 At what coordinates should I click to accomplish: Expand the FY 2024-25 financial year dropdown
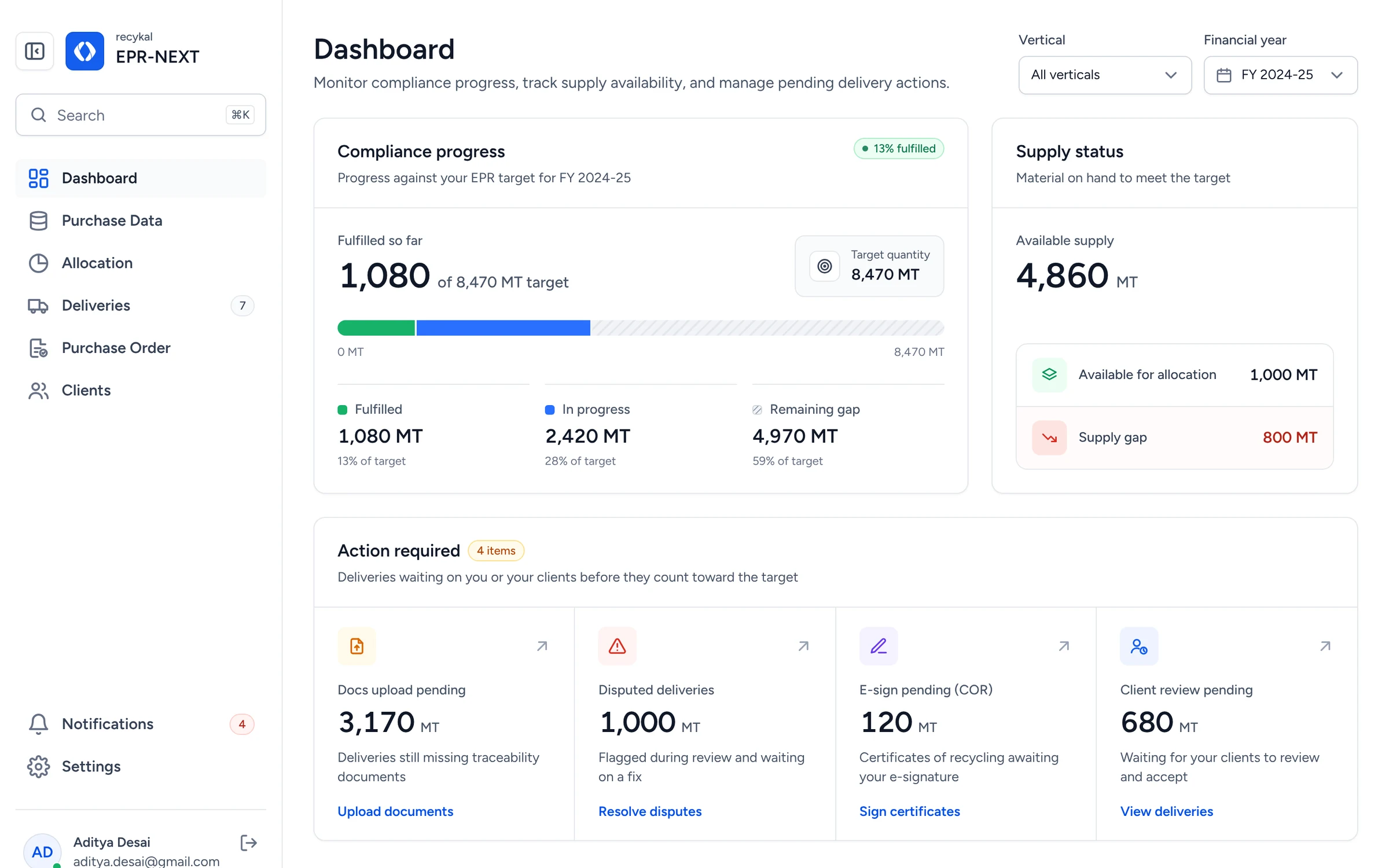click(1280, 75)
